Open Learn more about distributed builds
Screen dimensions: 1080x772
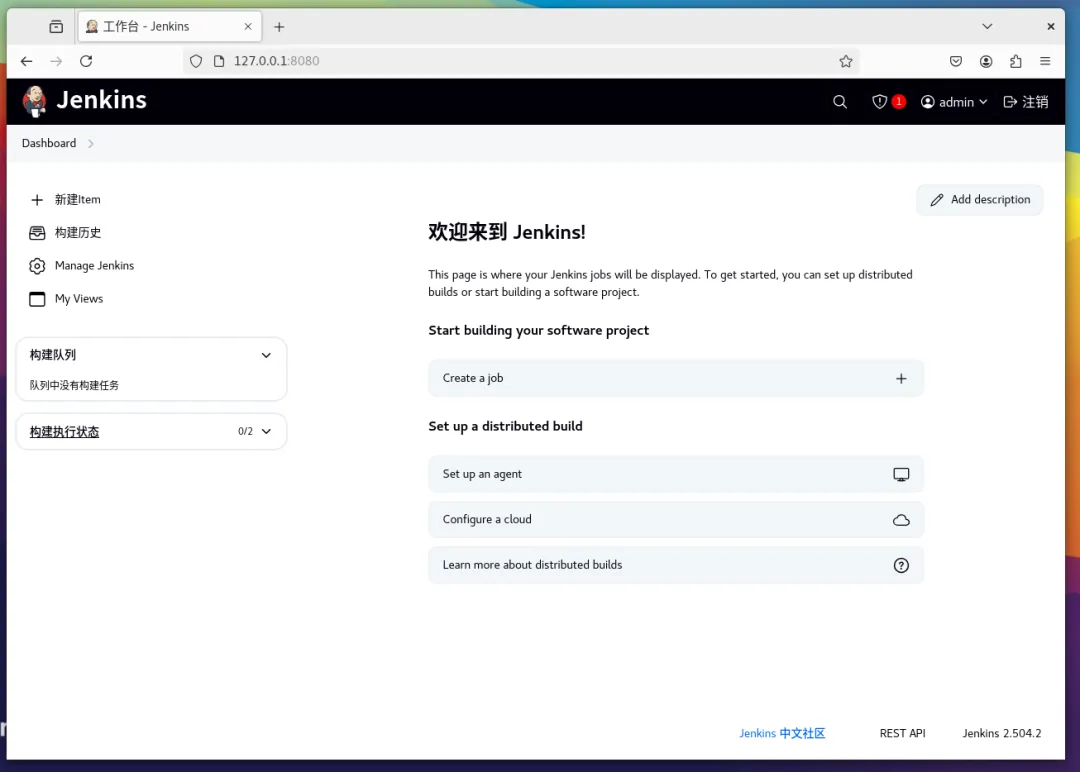(x=676, y=565)
